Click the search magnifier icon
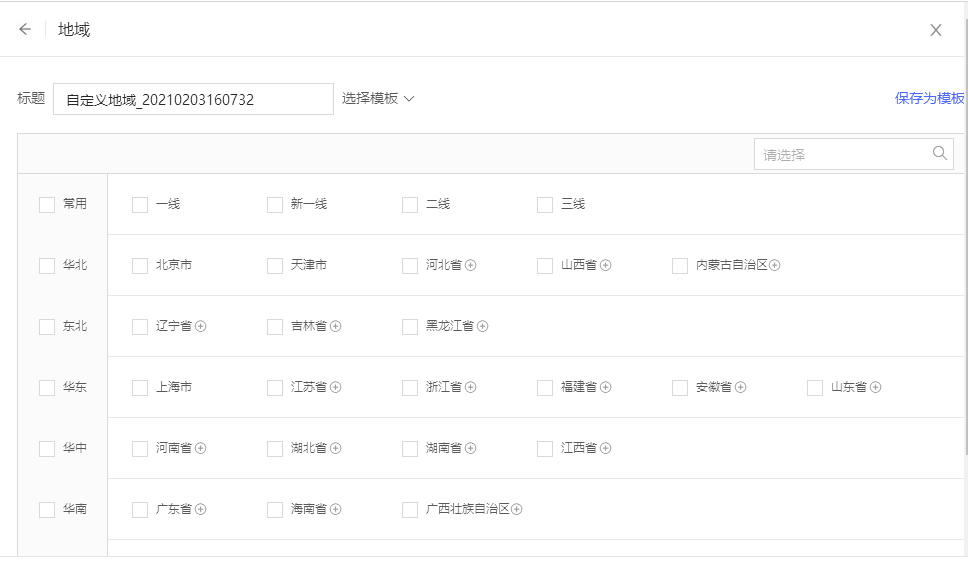 point(940,153)
